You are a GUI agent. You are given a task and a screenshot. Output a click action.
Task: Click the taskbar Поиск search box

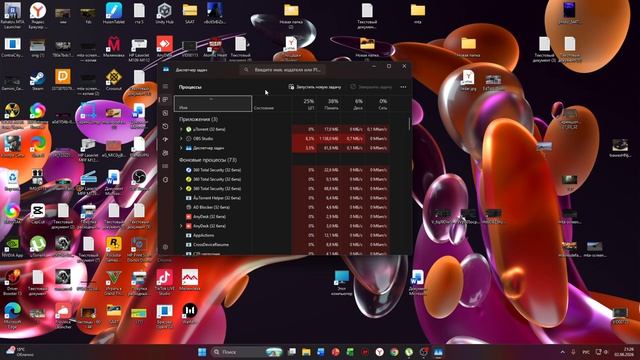(247, 352)
